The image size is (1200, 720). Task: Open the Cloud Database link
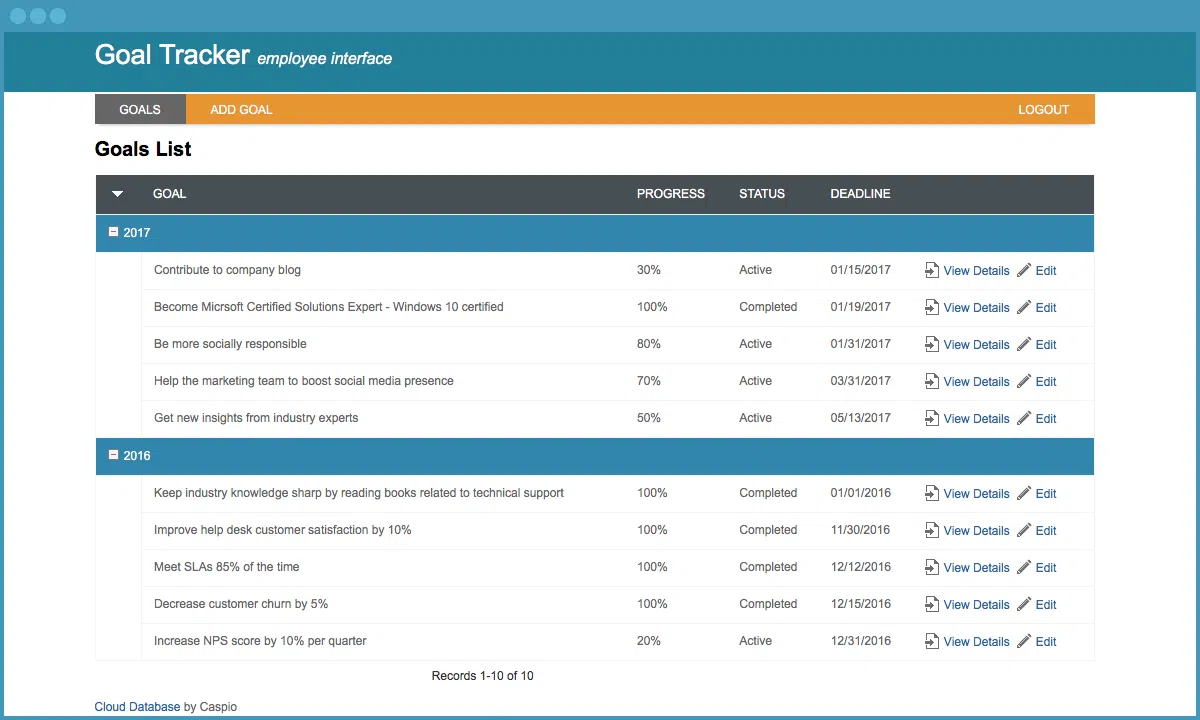point(137,707)
